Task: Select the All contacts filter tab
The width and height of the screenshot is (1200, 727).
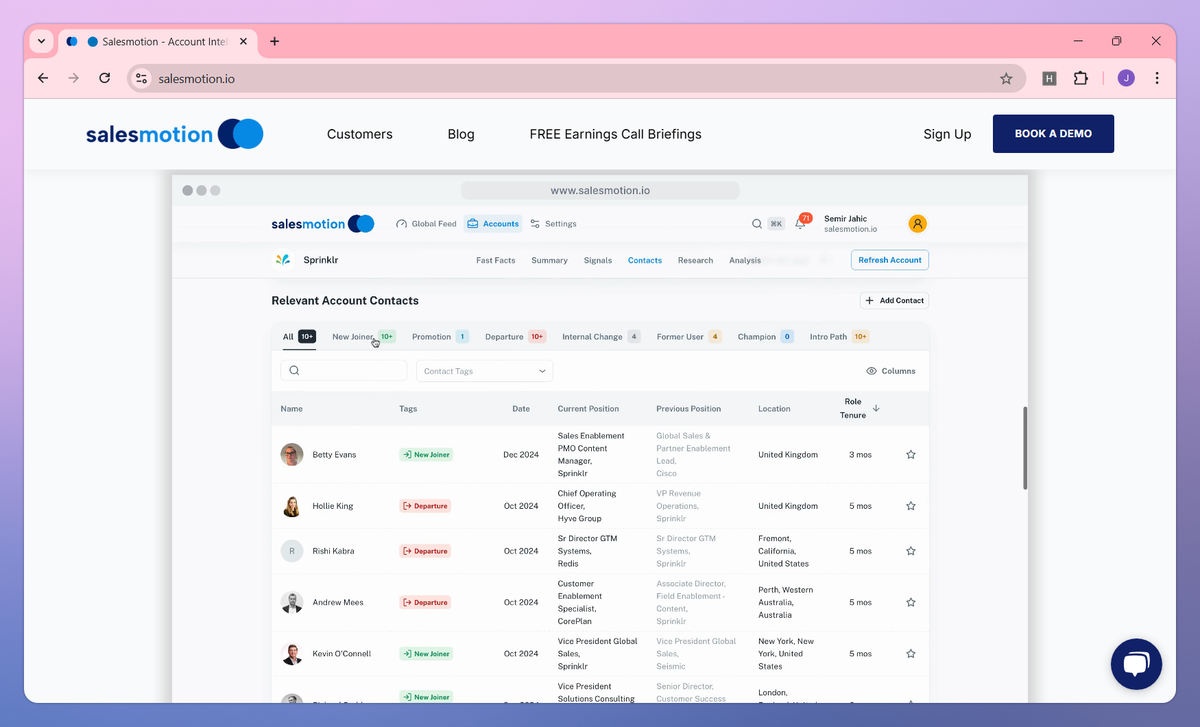Action: 300,337
